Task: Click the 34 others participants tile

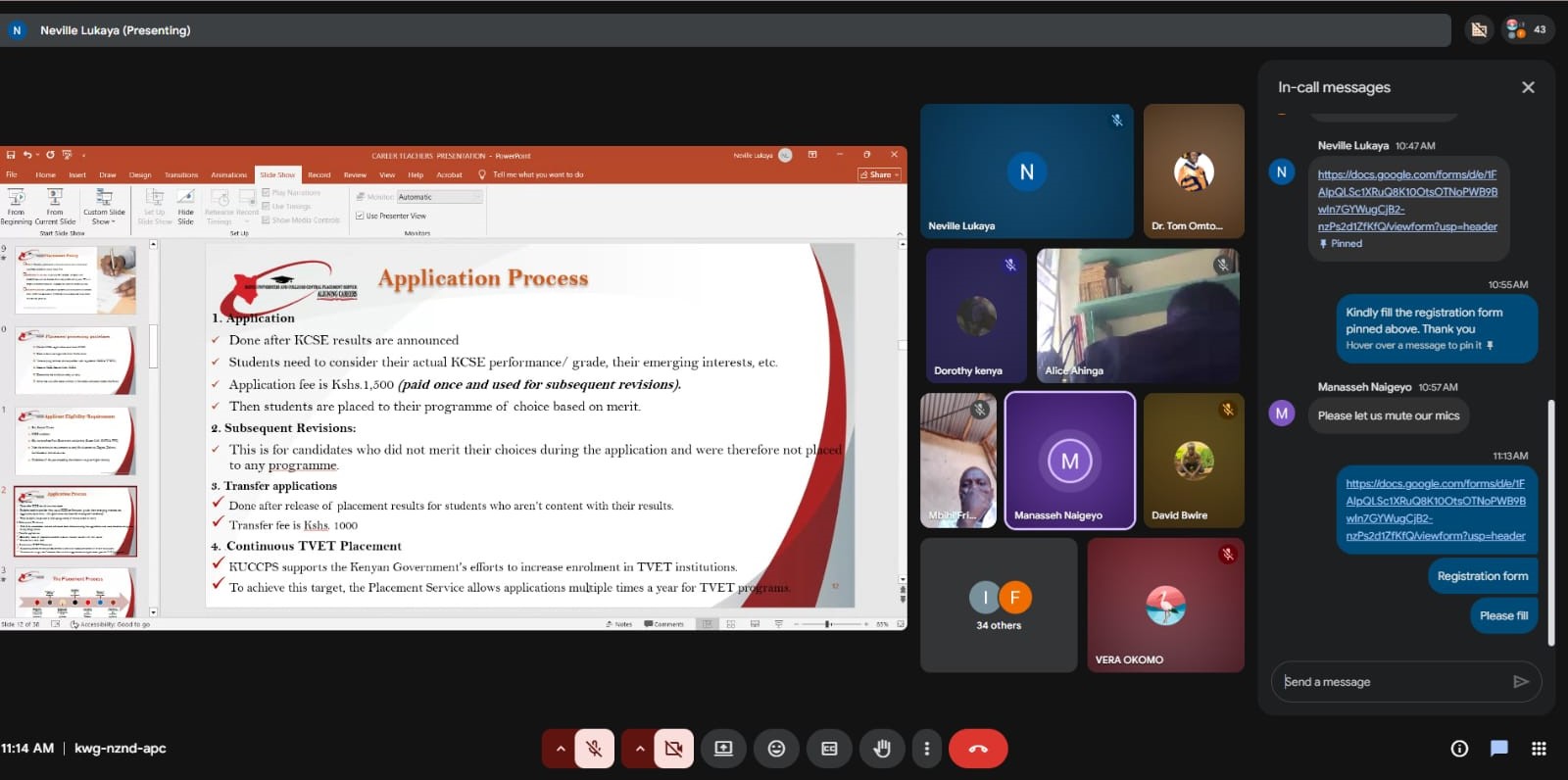Action: tap(999, 605)
